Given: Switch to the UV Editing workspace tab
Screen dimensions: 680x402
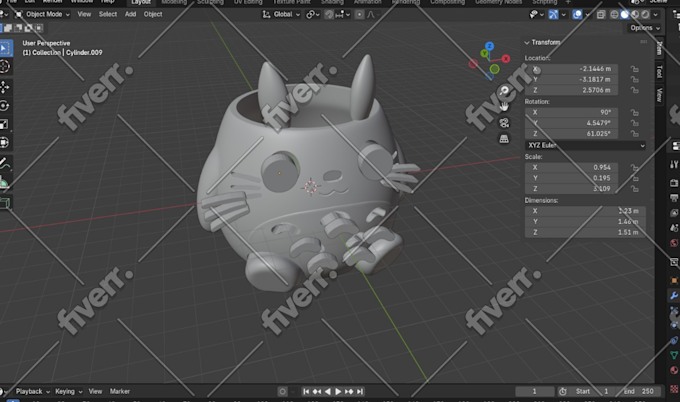Looking at the screenshot, I should click(248, 2).
